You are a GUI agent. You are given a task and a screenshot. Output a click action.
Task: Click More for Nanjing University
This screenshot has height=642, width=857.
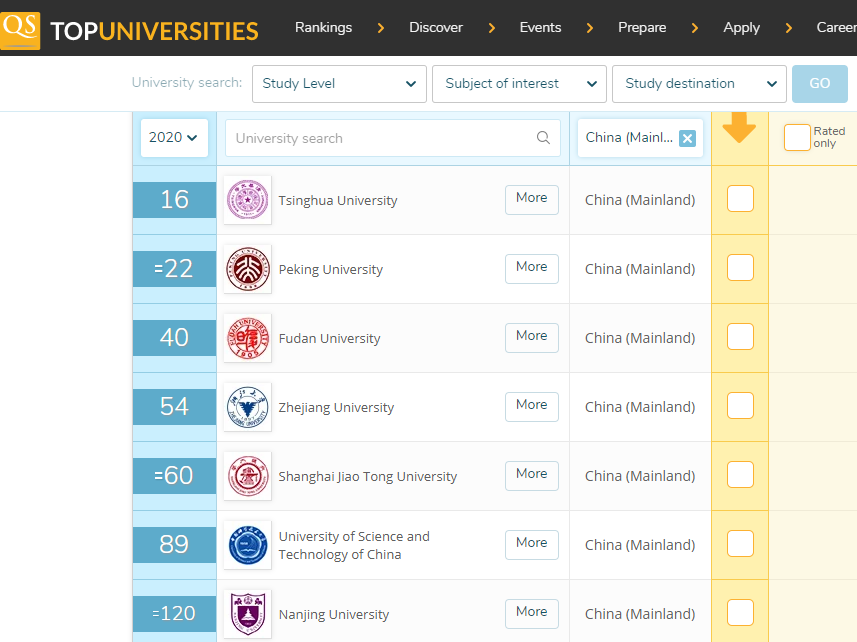tap(532, 613)
